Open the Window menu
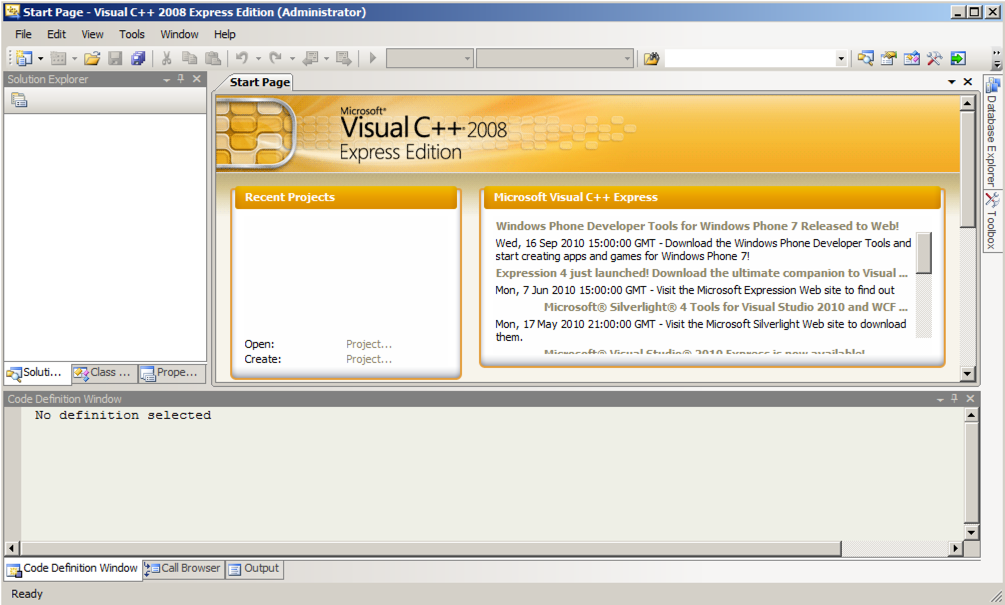Screen dimensions: 1005x605 click(179, 34)
